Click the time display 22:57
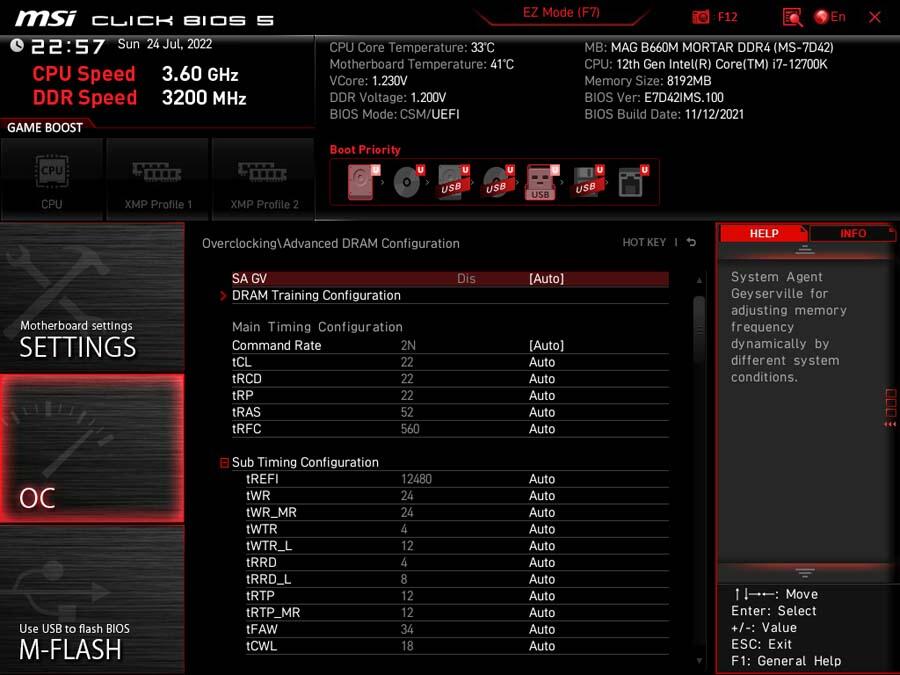The image size is (900, 675). tap(68, 46)
